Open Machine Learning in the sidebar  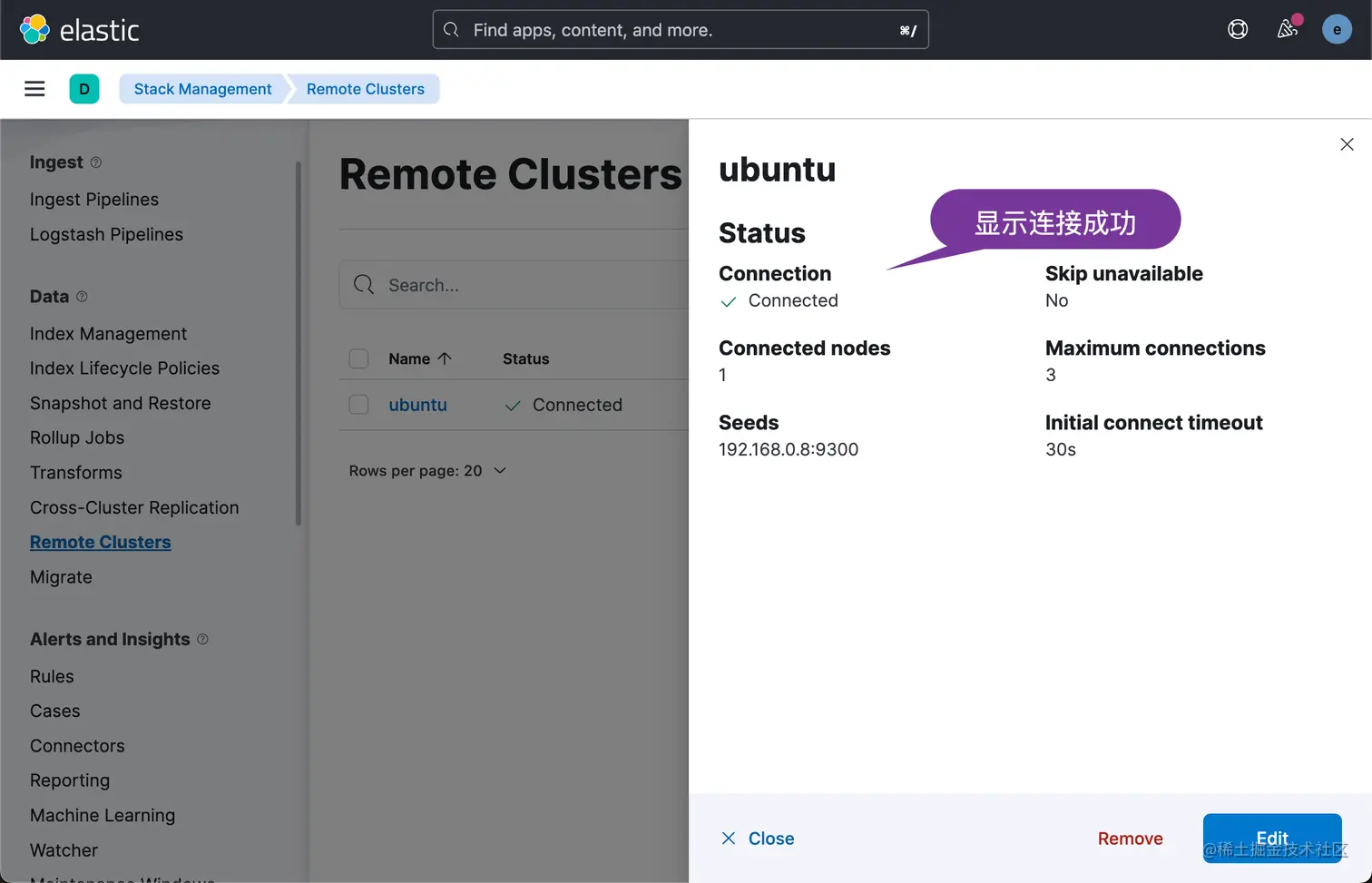click(103, 815)
